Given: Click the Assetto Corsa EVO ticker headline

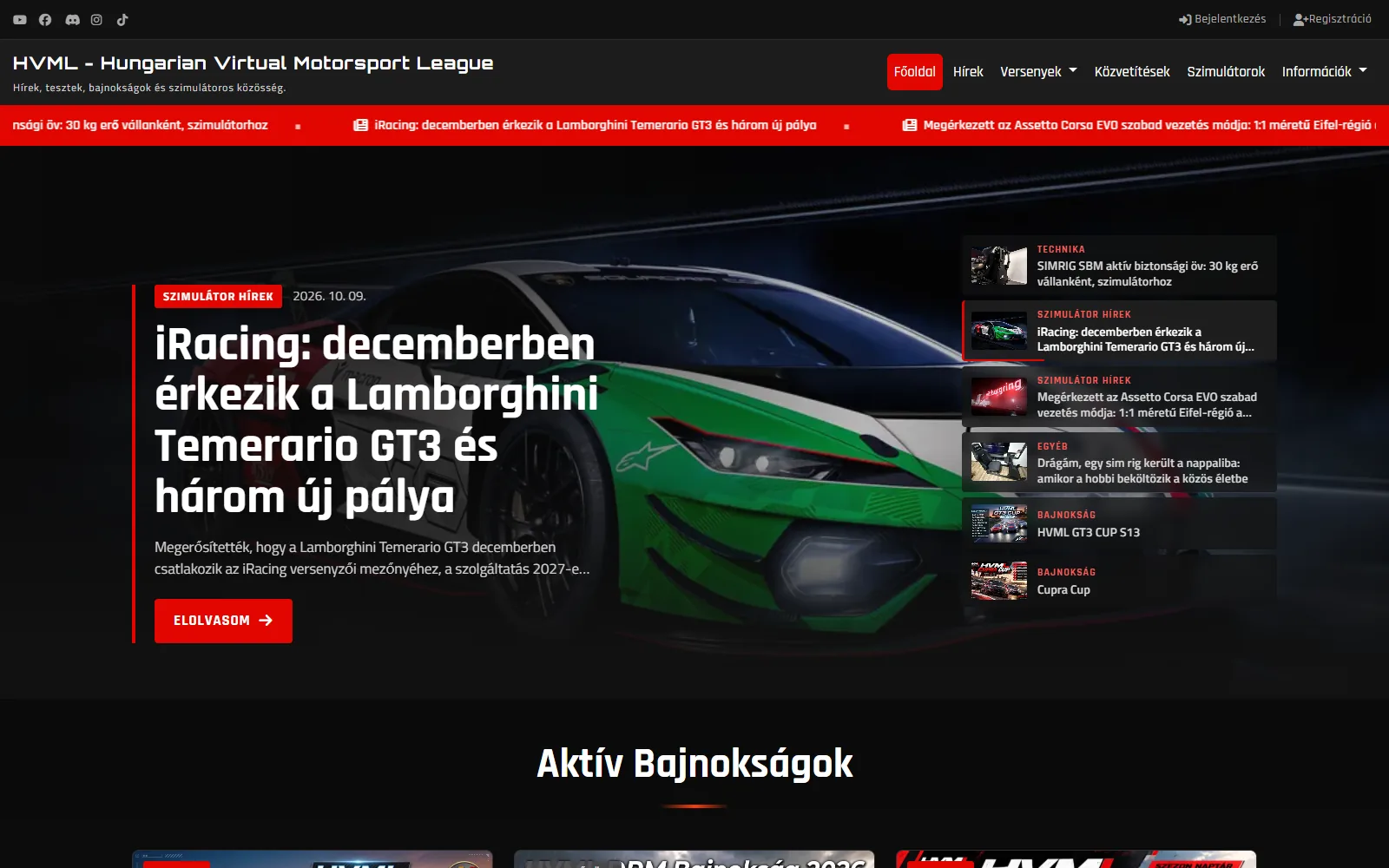Looking at the screenshot, I should [x=1148, y=125].
